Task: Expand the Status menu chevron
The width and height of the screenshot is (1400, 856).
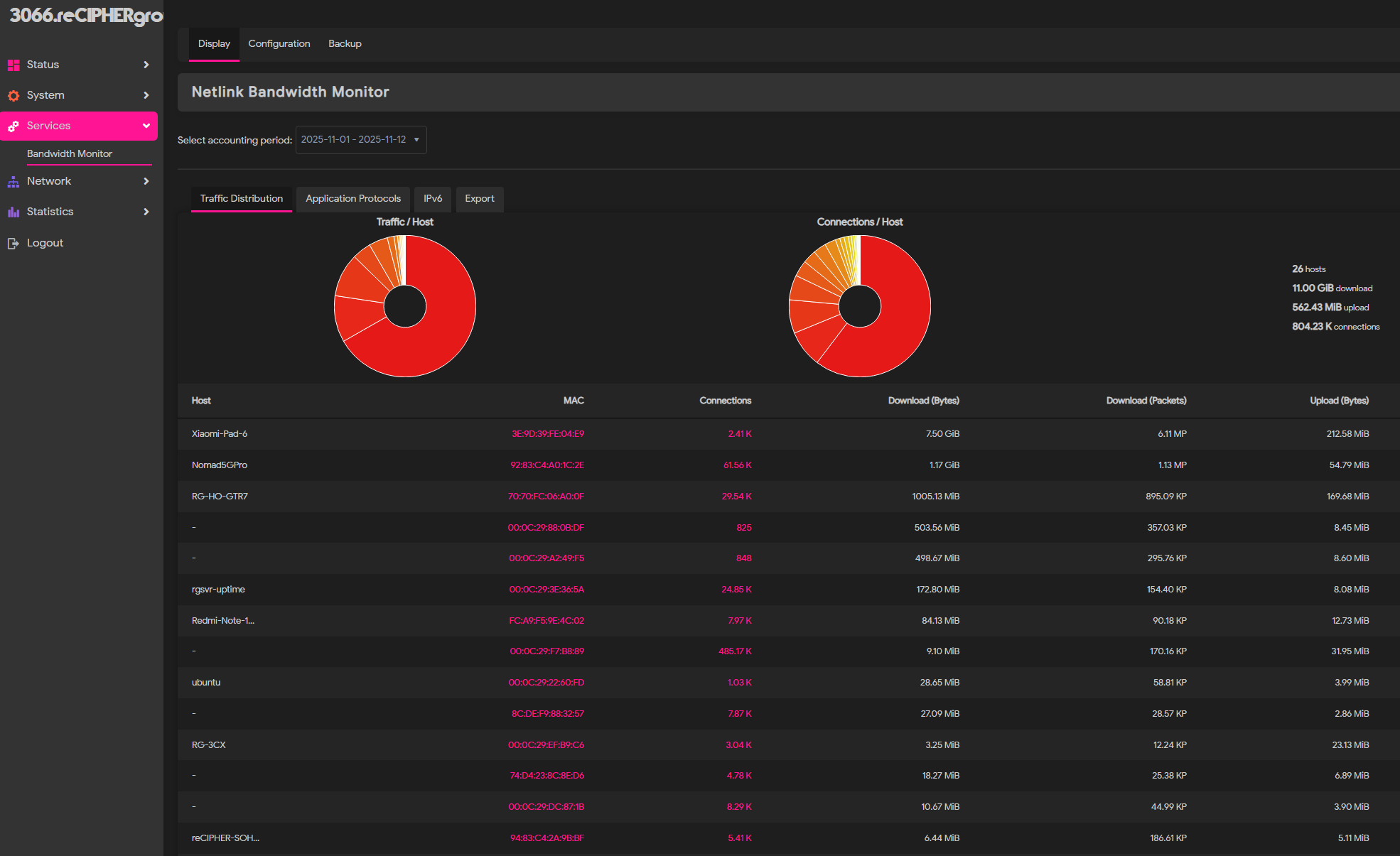Action: [146, 65]
